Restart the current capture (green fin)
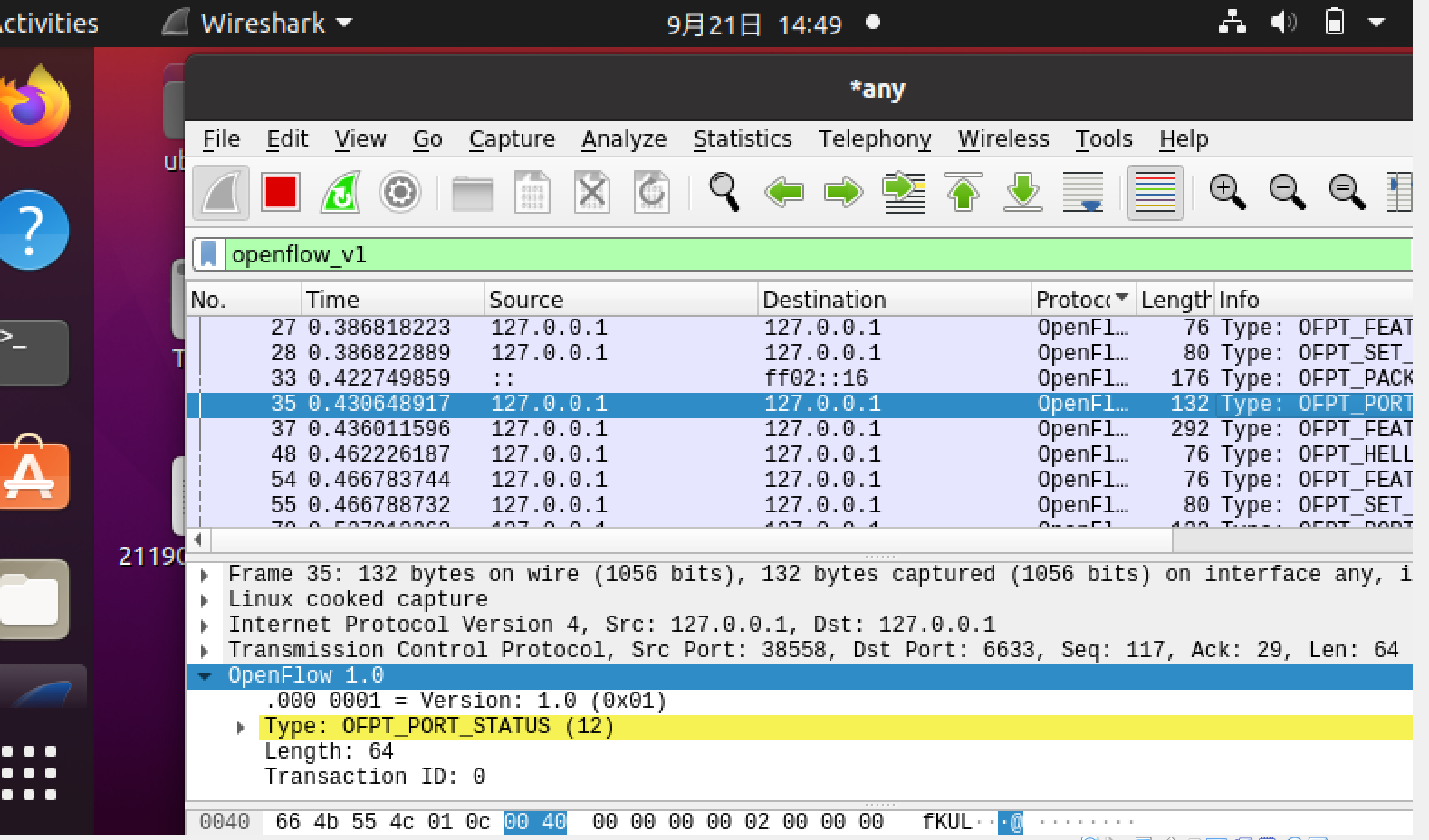1429x840 pixels. [x=340, y=192]
